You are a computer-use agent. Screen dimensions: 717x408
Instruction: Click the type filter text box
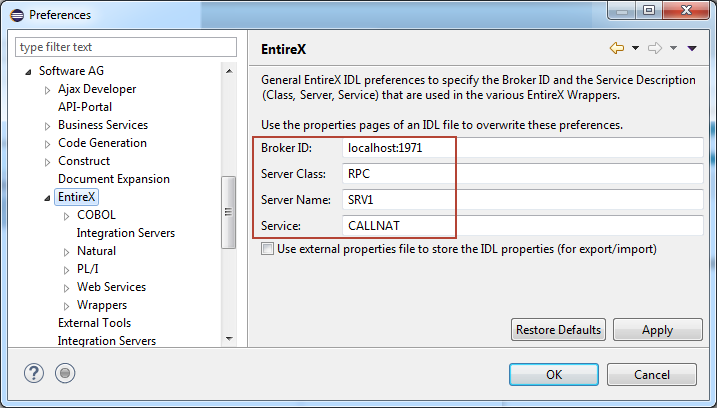point(126,47)
